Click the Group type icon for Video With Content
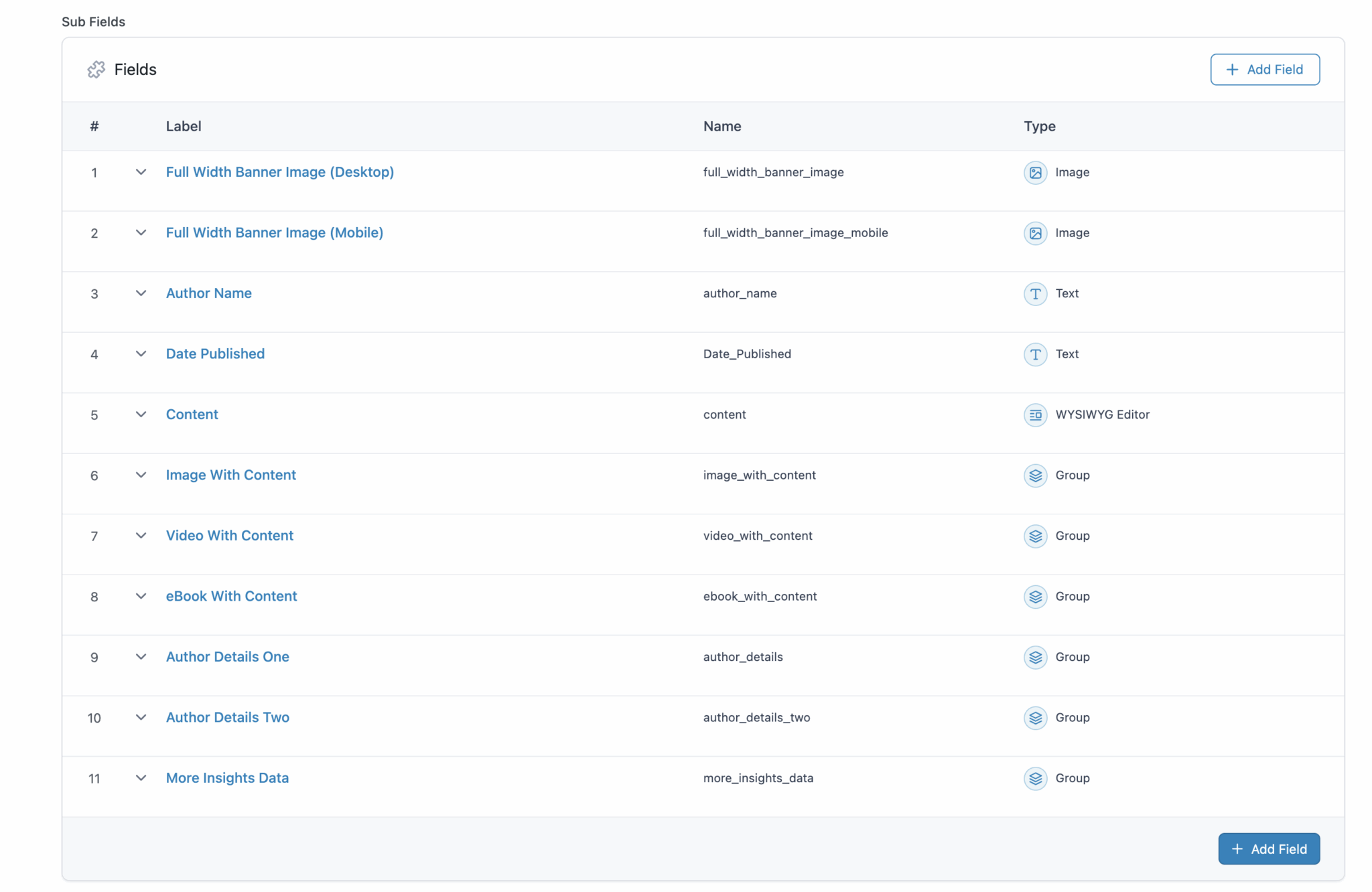1372x892 pixels. pyautogui.click(x=1035, y=536)
